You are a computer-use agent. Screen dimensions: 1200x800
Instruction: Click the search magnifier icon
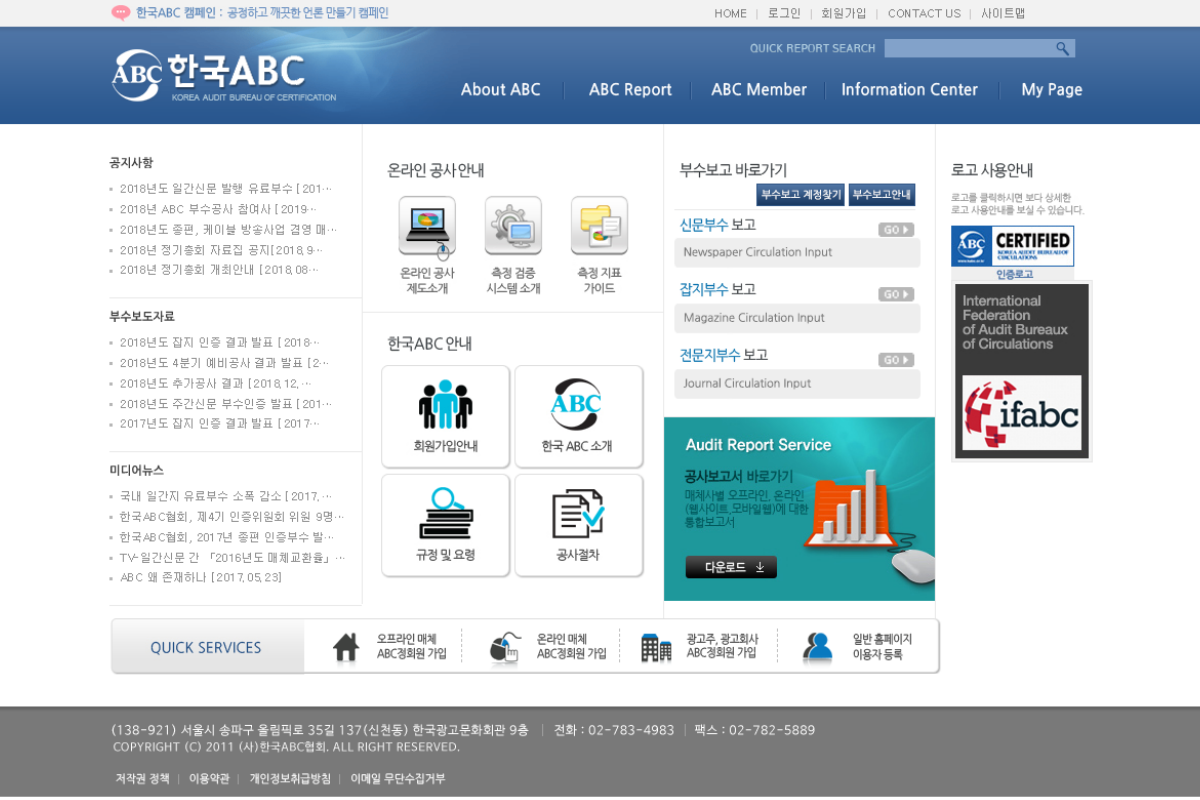click(1062, 48)
